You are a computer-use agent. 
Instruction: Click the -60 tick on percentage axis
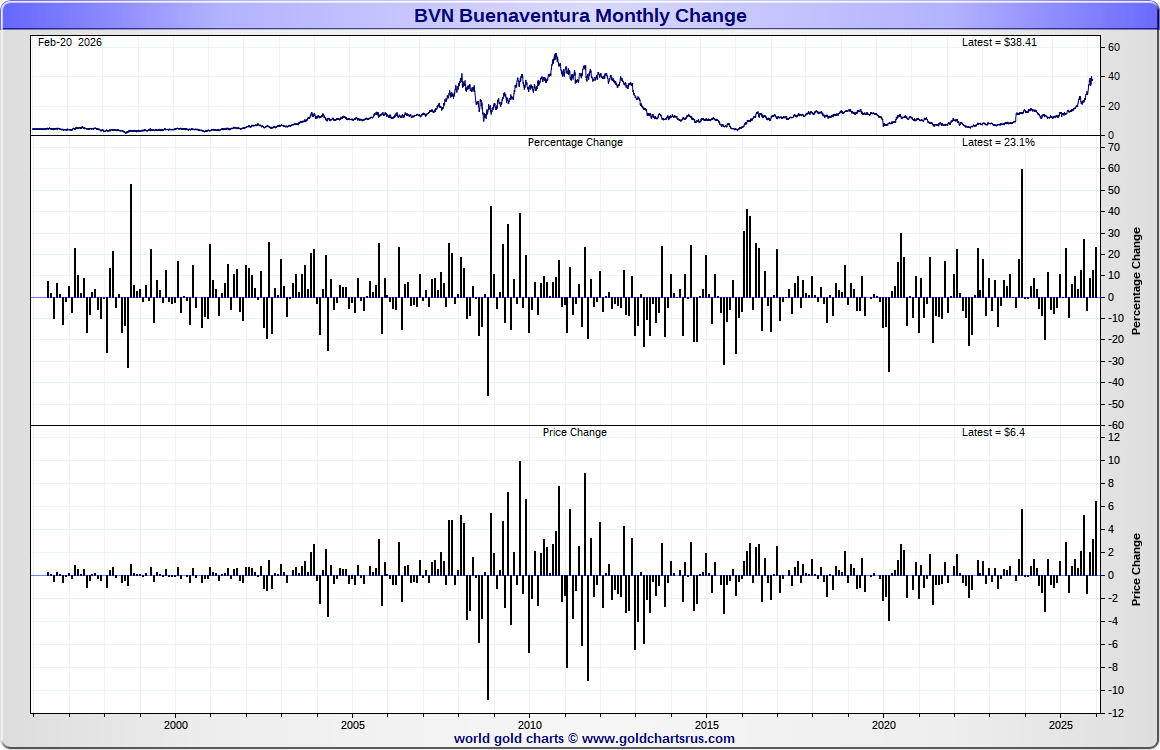point(1116,425)
